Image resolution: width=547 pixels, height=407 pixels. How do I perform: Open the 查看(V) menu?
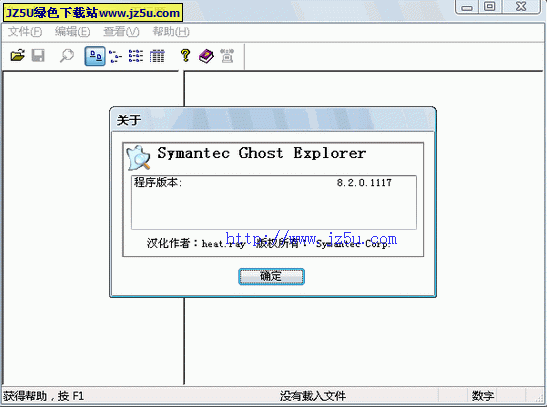[121, 32]
